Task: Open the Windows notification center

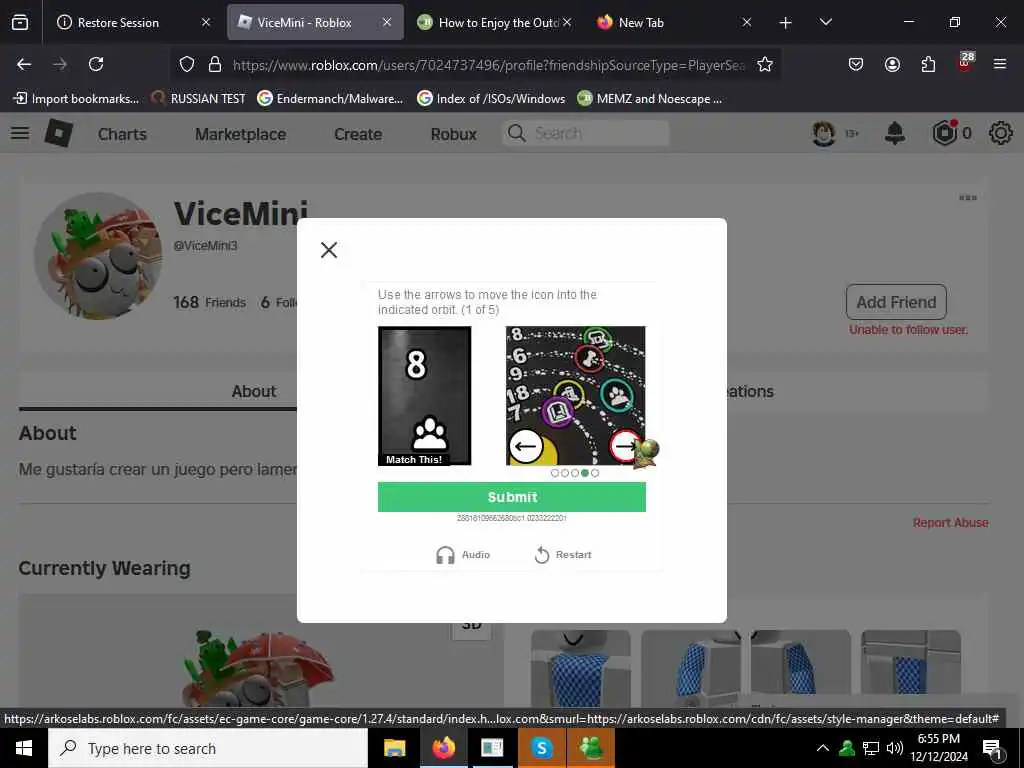Action: 993,749
